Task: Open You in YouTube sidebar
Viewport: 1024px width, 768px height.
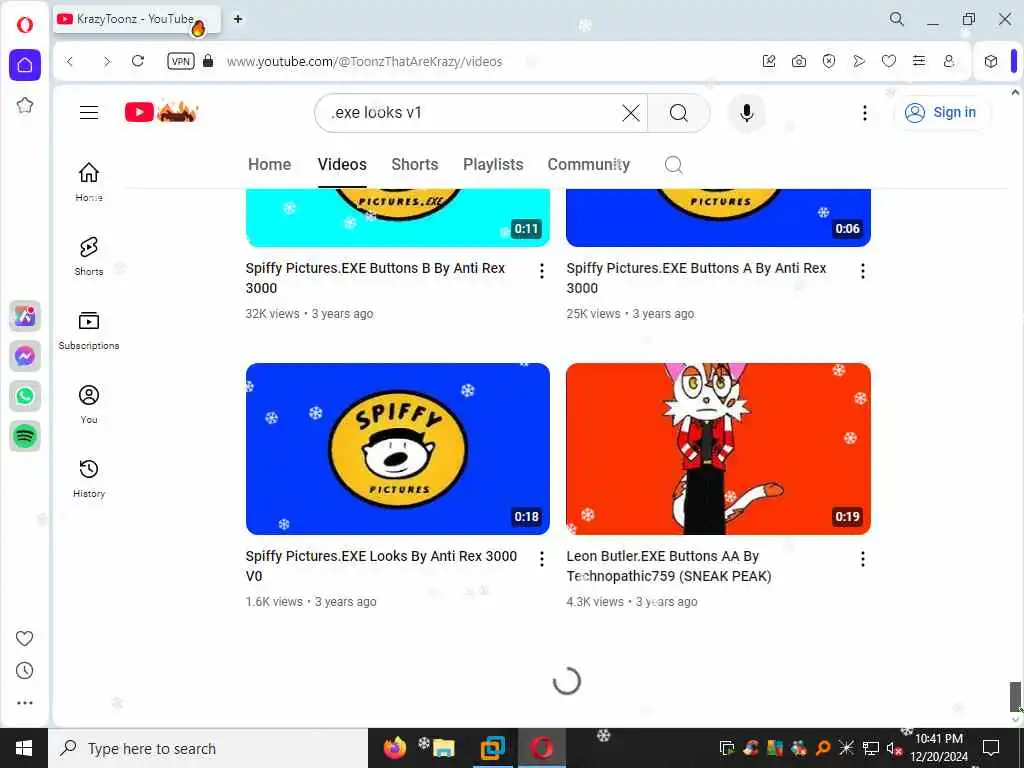Action: 89,404
